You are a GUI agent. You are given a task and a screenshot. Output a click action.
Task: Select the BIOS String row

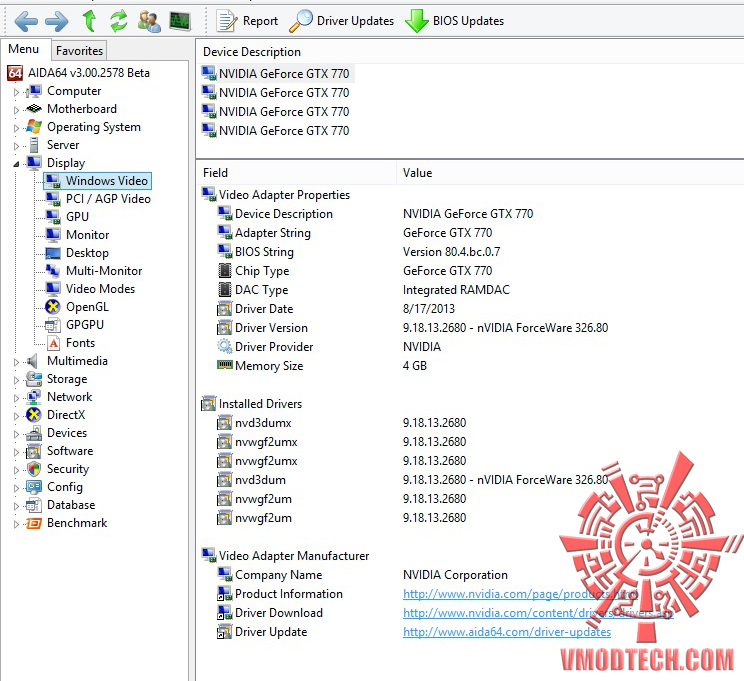tap(358, 252)
